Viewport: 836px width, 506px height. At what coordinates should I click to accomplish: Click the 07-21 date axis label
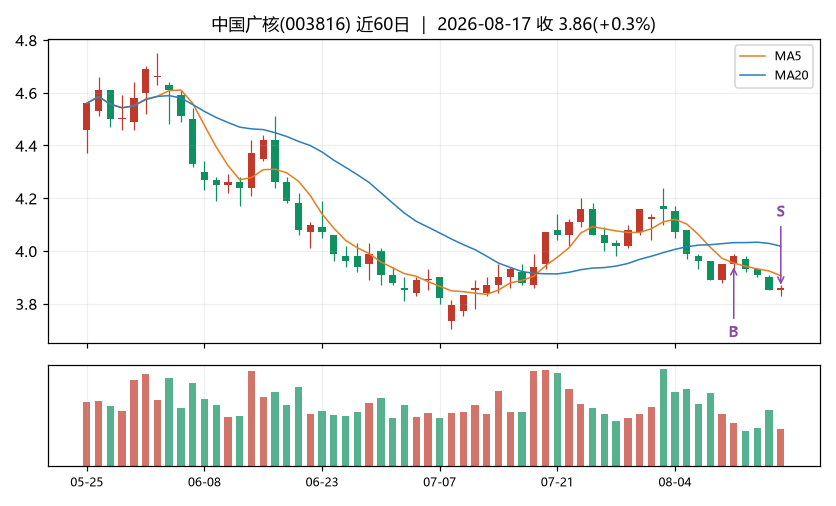(557, 483)
